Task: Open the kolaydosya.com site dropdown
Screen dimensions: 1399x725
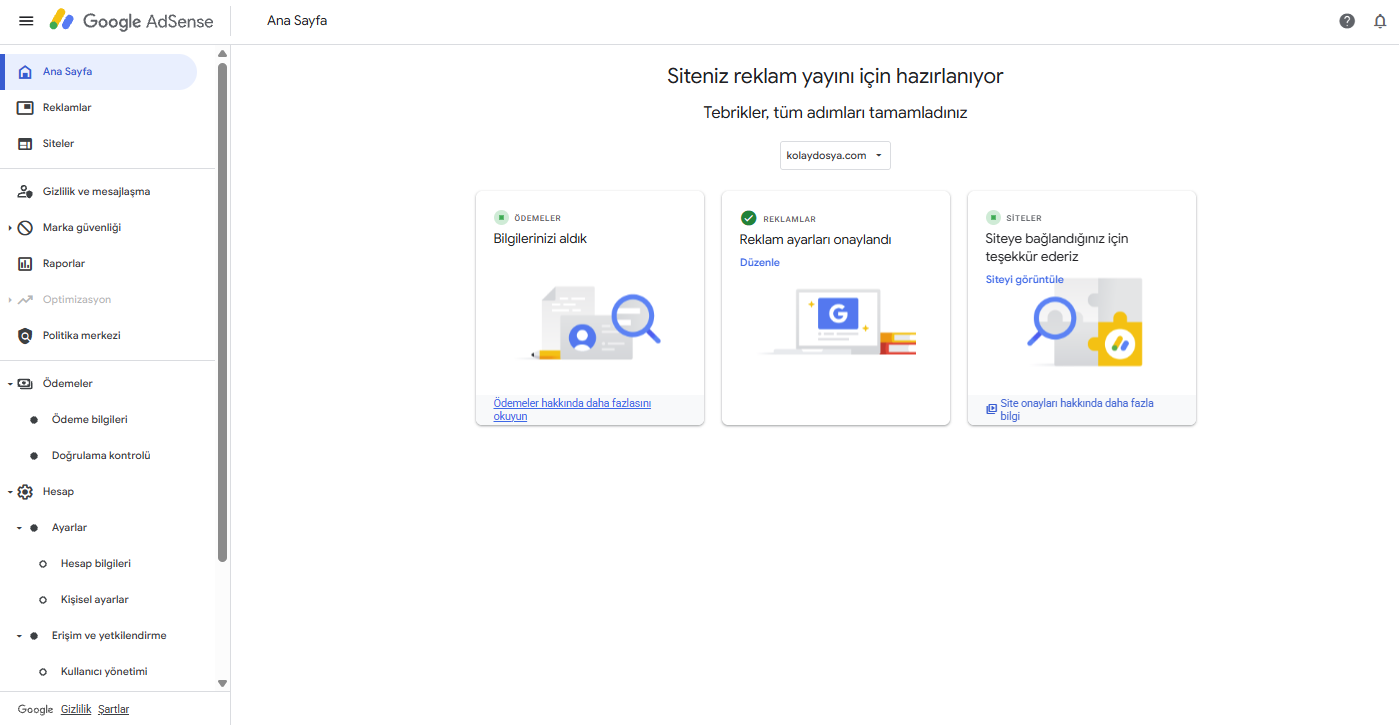Action: coord(835,156)
